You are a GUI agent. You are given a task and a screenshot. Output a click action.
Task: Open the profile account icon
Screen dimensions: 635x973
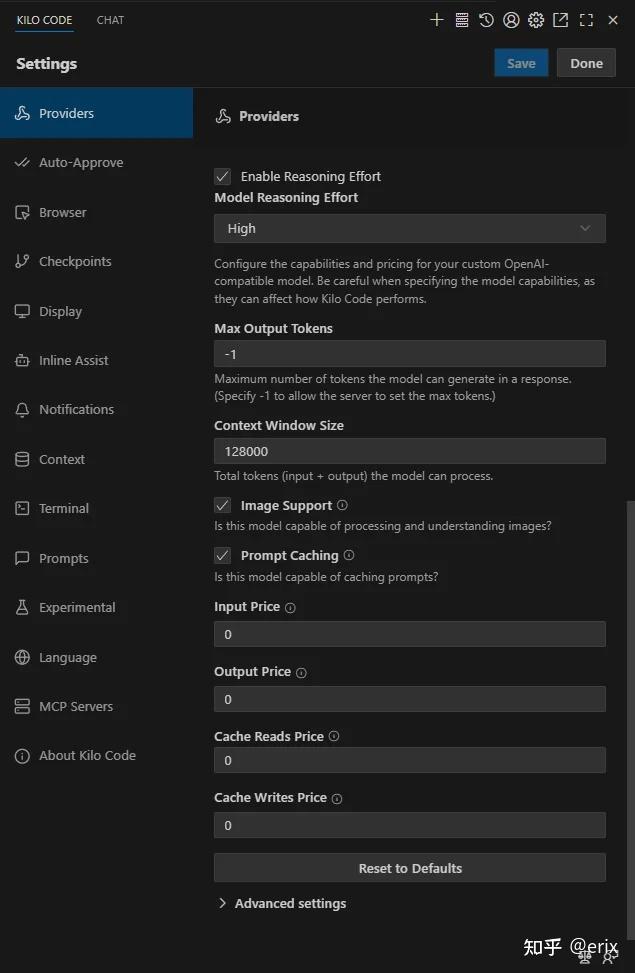pyautogui.click(x=511, y=20)
